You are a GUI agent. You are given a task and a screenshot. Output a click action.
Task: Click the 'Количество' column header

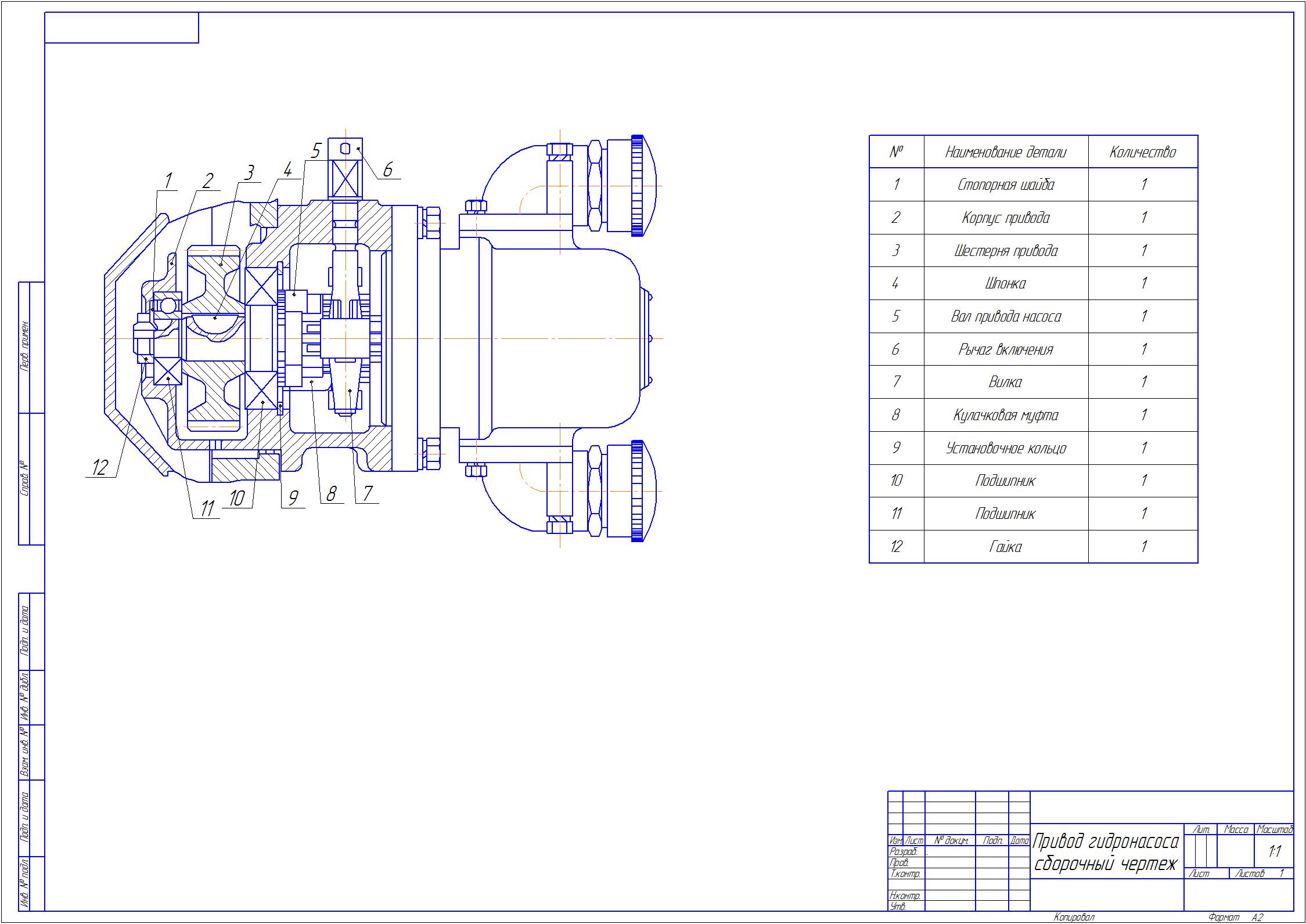click(x=1142, y=152)
